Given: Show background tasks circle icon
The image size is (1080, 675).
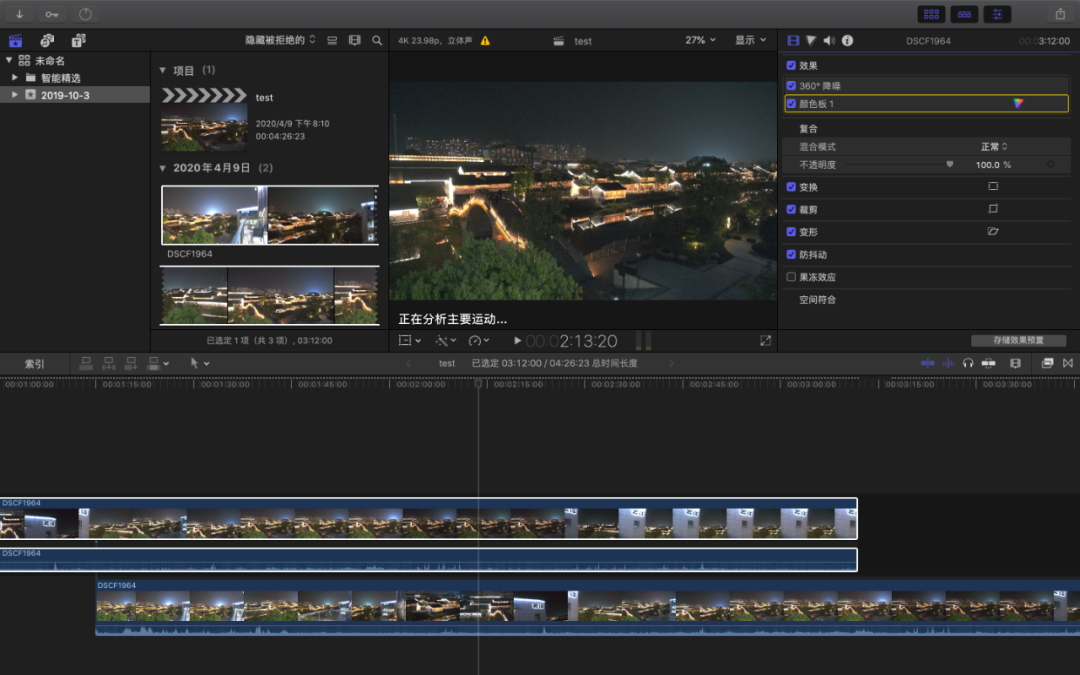Looking at the screenshot, I should [85, 14].
